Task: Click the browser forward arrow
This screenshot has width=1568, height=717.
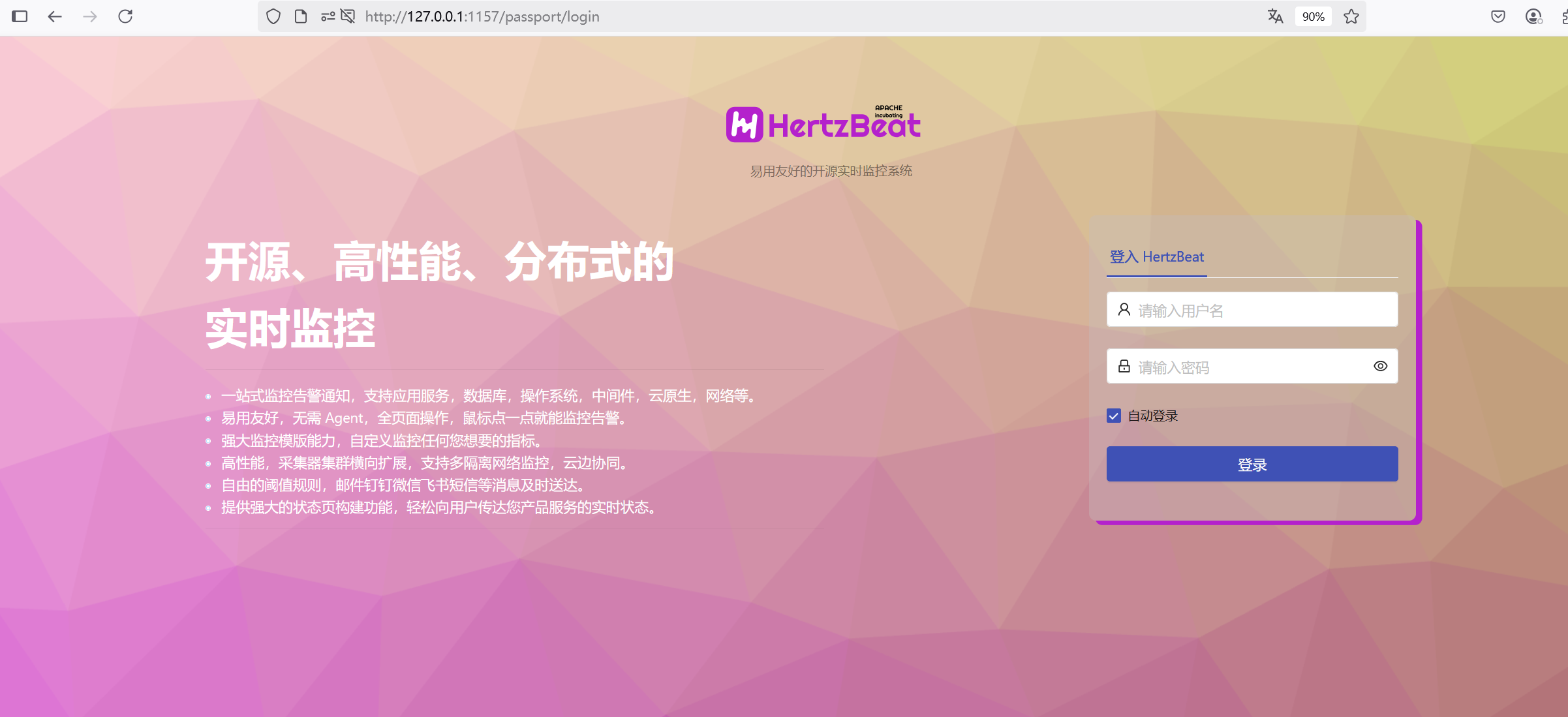Action: coord(90,16)
